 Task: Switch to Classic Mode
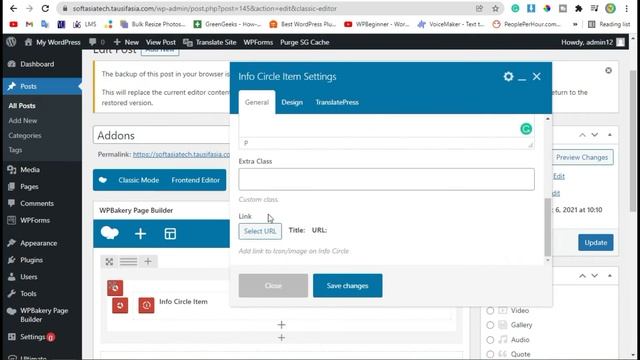click(x=138, y=180)
